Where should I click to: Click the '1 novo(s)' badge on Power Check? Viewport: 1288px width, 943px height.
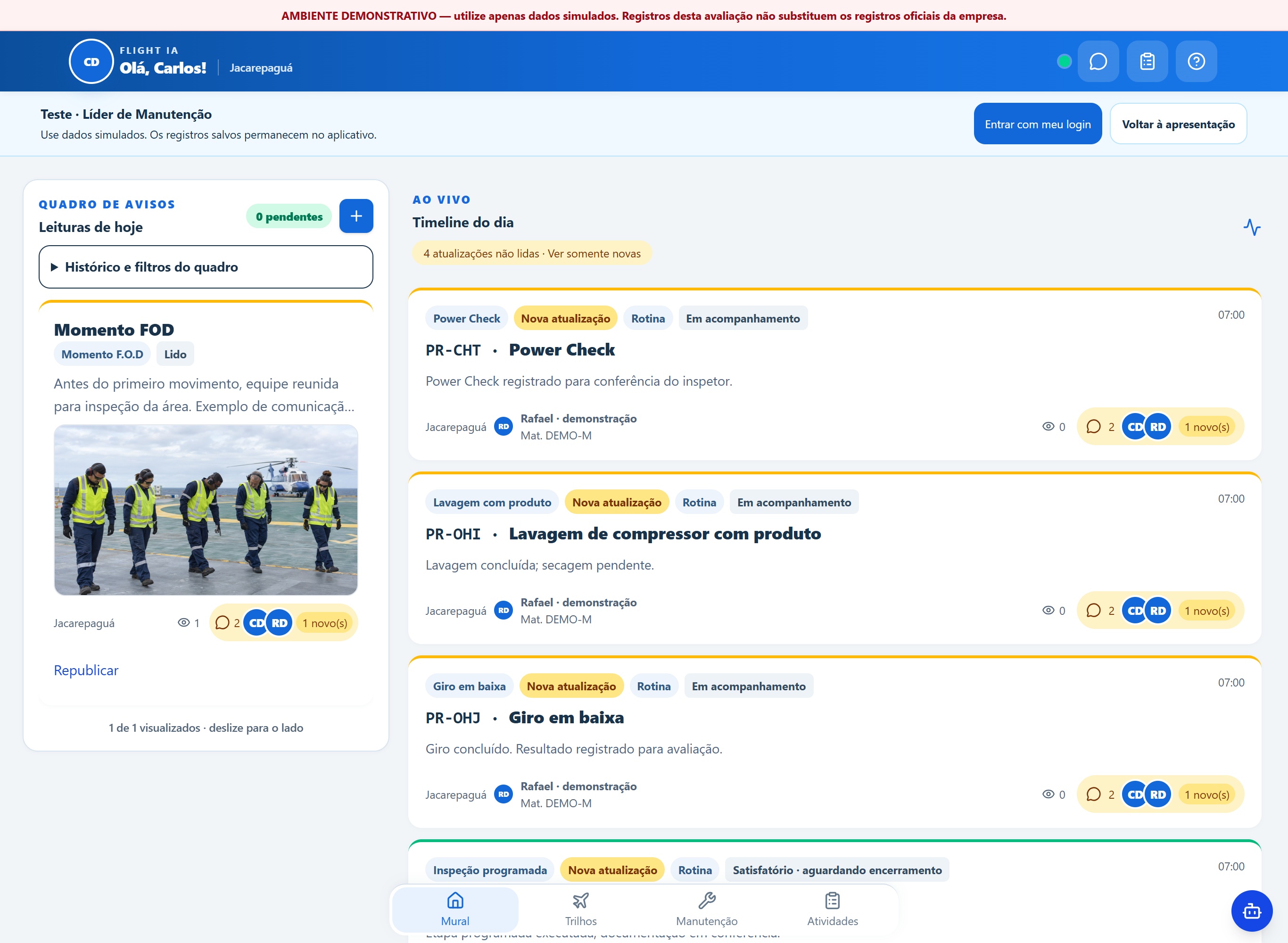point(1206,427)
